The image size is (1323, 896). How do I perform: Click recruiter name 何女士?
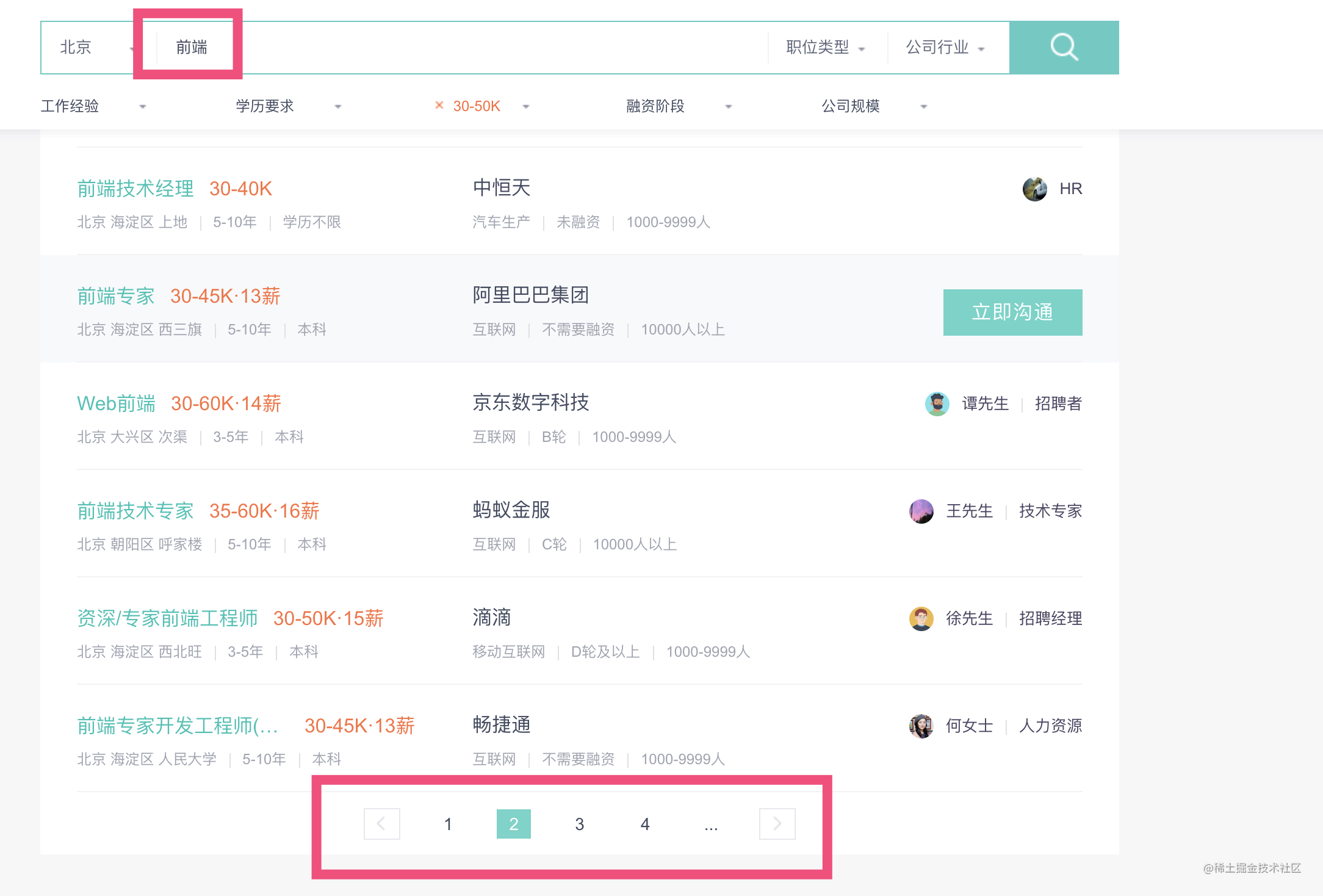(x=970, y=726)
